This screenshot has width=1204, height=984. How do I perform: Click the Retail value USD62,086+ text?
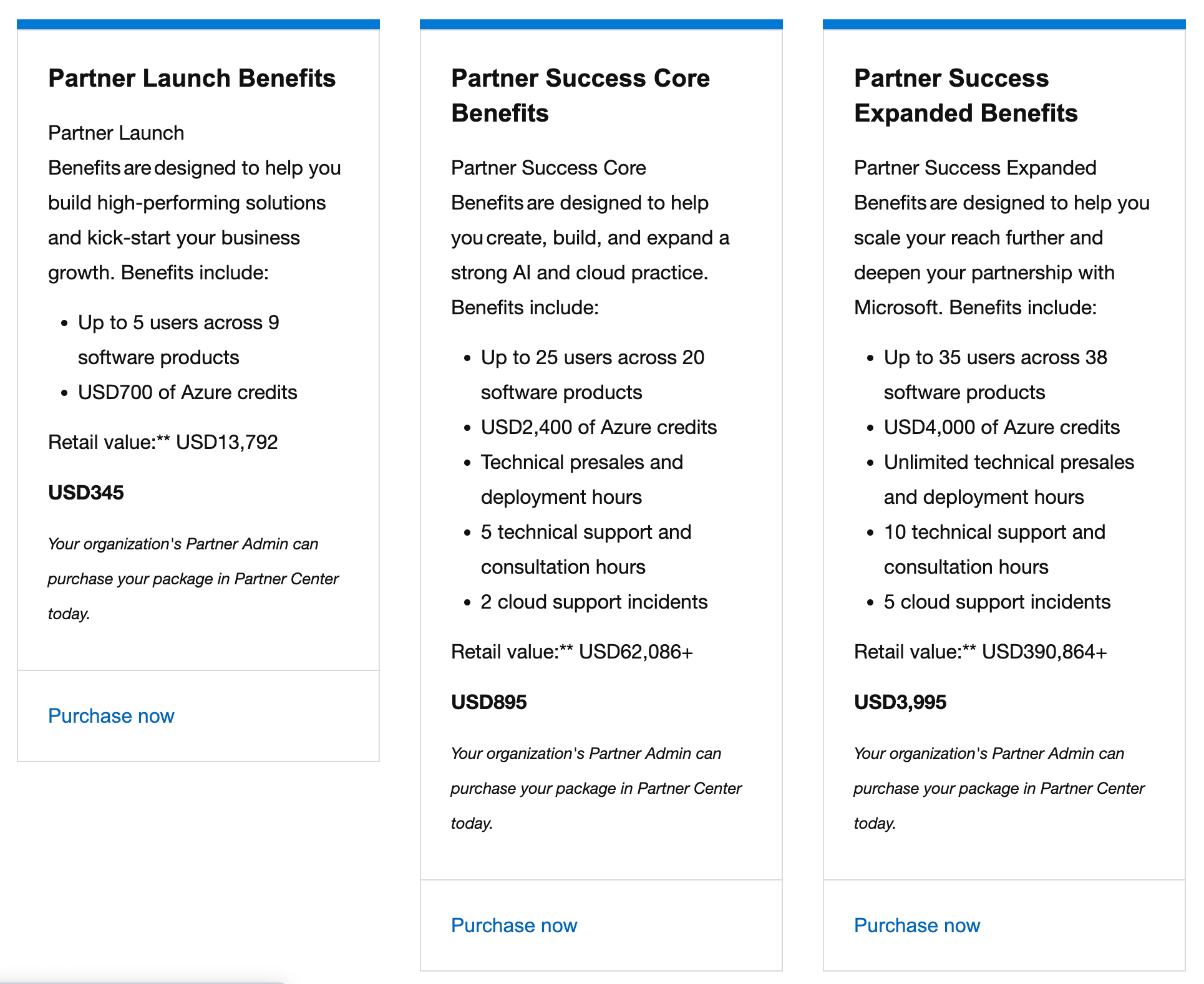(571, 652)
